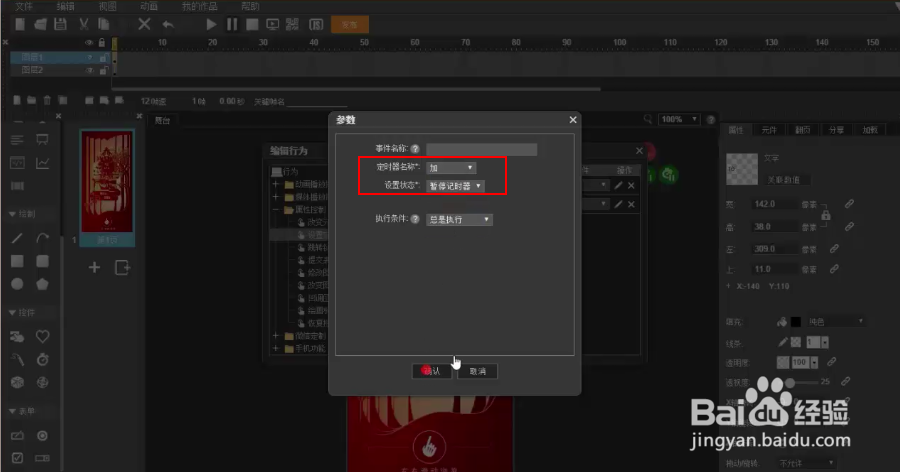Screen dimensions: 900x472
Task: Click the black fill color swatch
Action: coord(796,322)
